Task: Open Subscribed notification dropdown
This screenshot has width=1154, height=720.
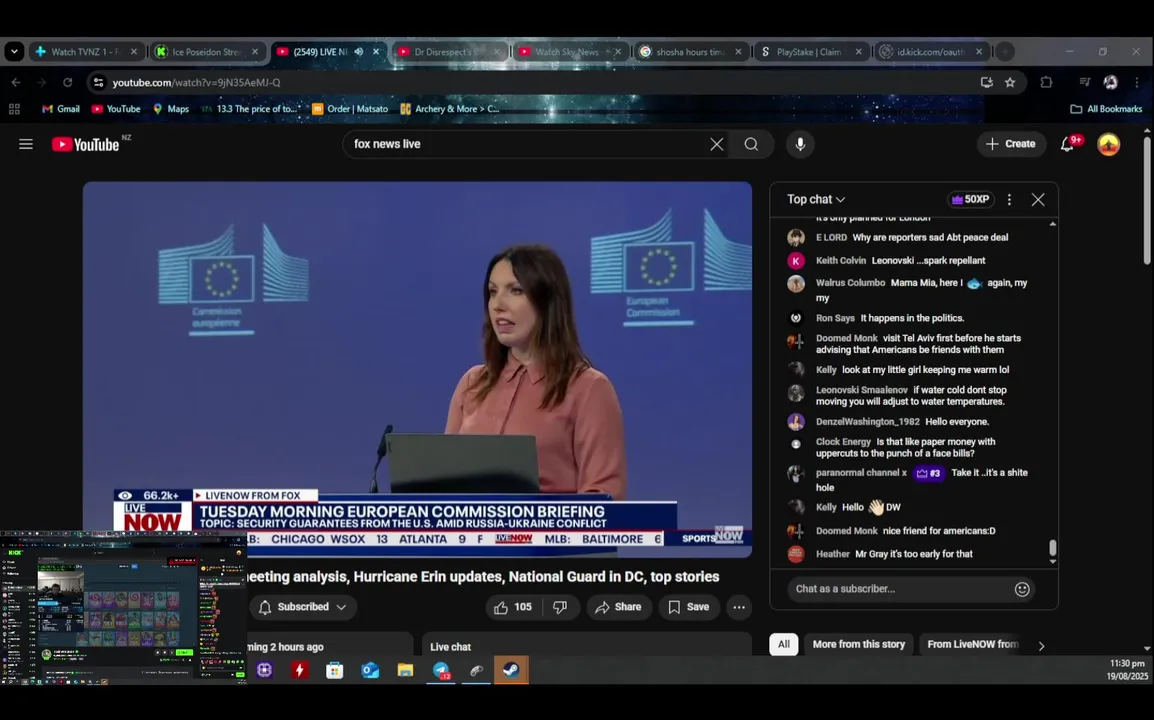Action: (x=302, y=607)
